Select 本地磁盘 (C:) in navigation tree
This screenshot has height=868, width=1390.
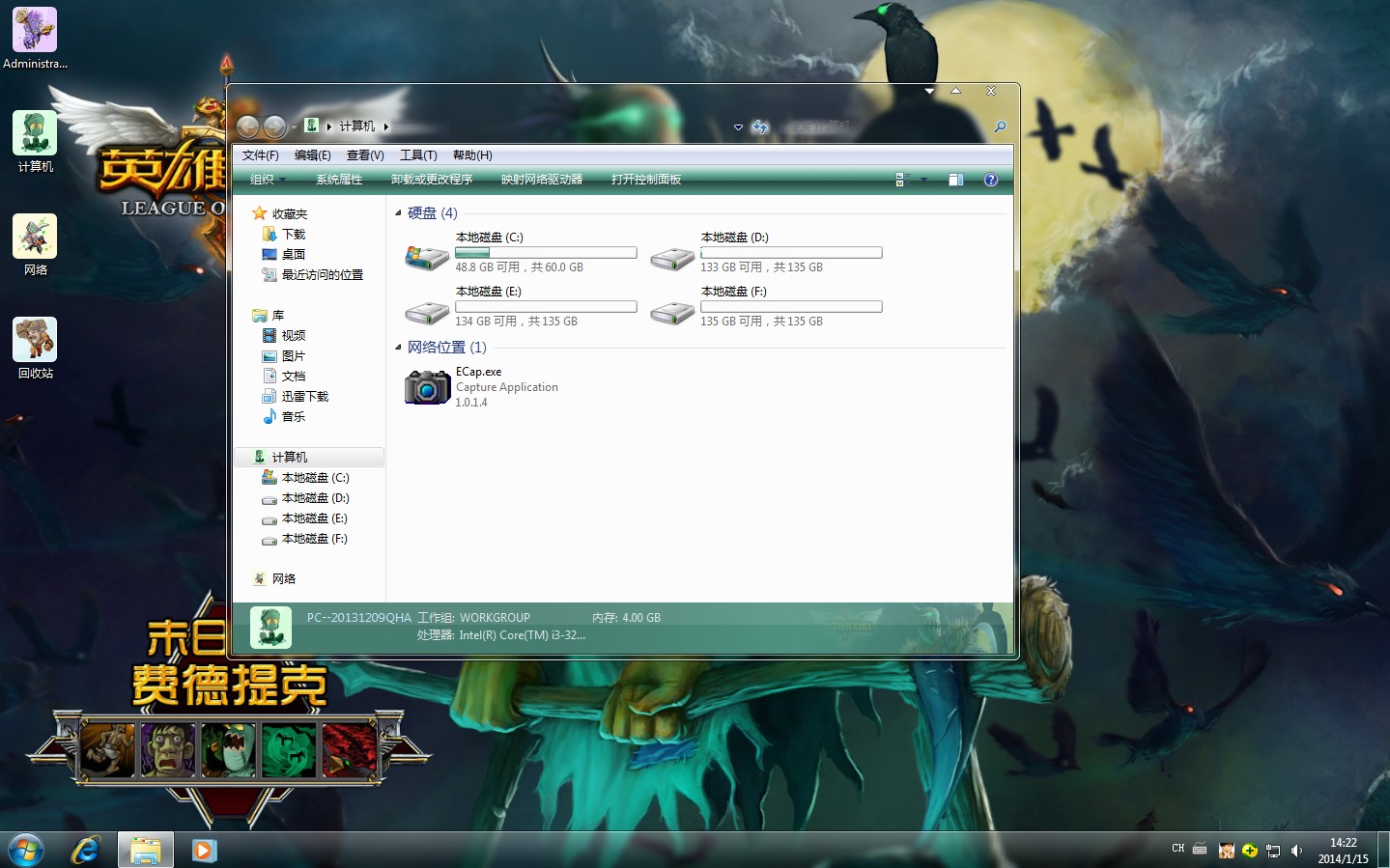(x=305, y=478)
